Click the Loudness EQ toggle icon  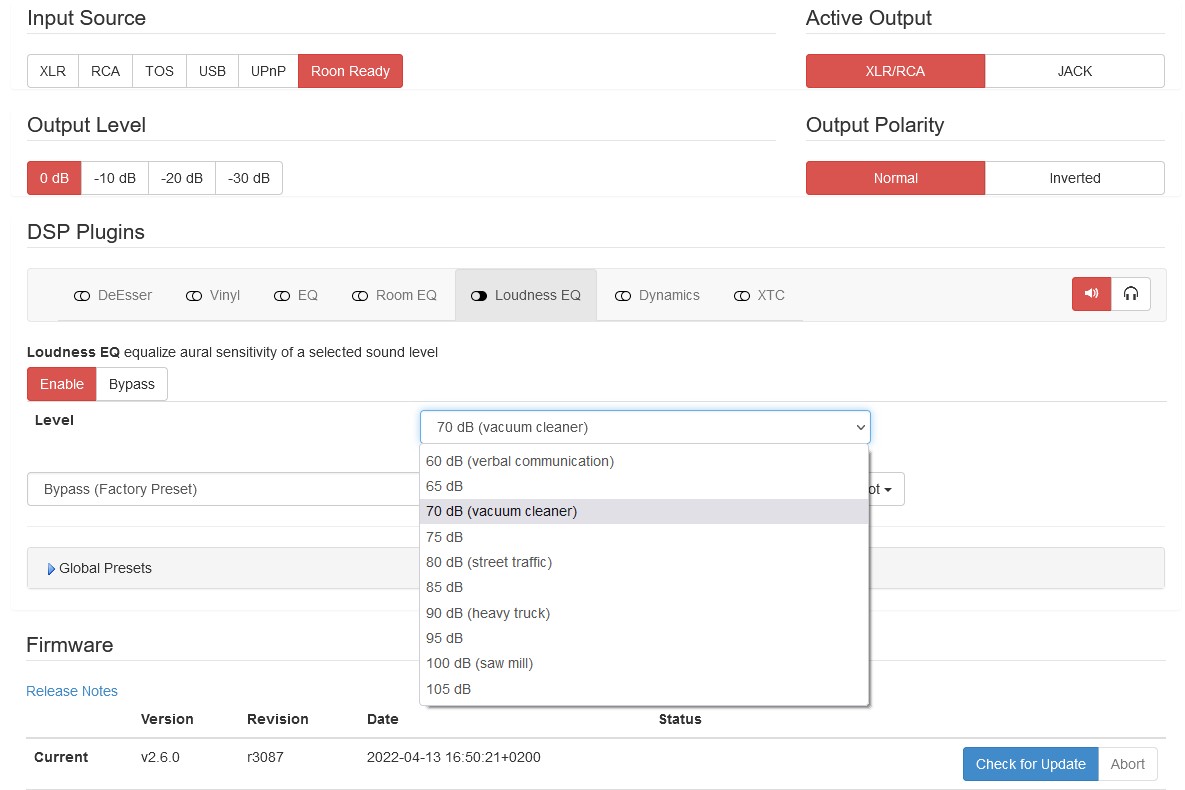pos(479,296)
